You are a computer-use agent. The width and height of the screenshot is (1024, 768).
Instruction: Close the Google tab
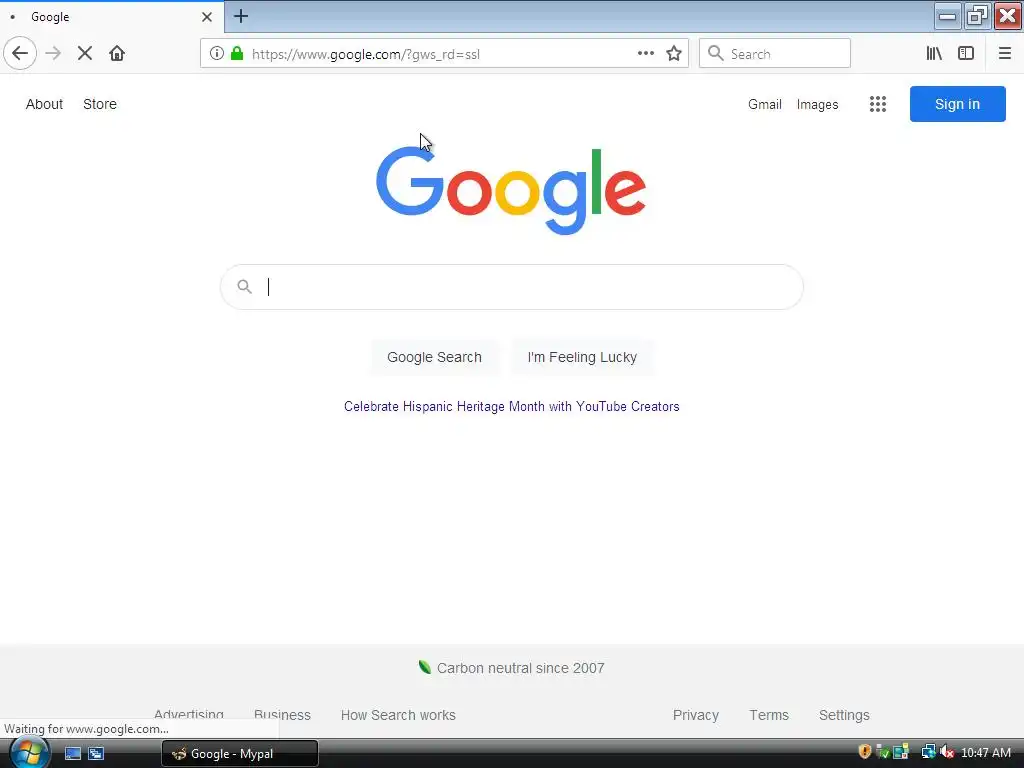tap(206, 17)
